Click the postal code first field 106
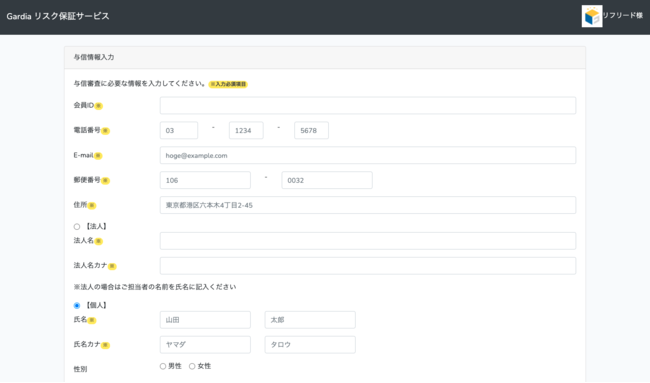650x383 pixels. click(x=205, y=180)
